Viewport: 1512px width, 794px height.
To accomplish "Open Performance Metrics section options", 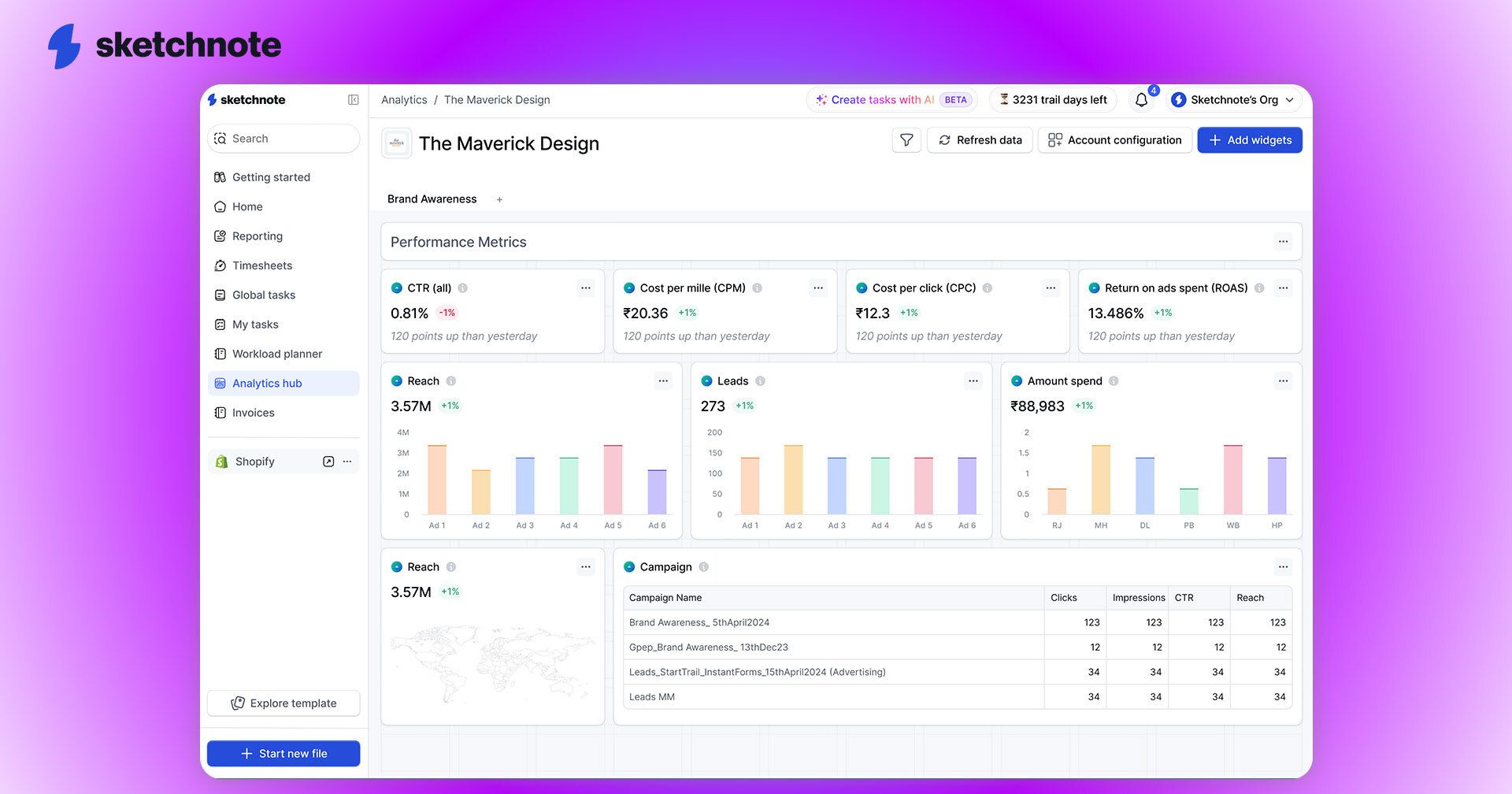I will [x=1284, y=242].
